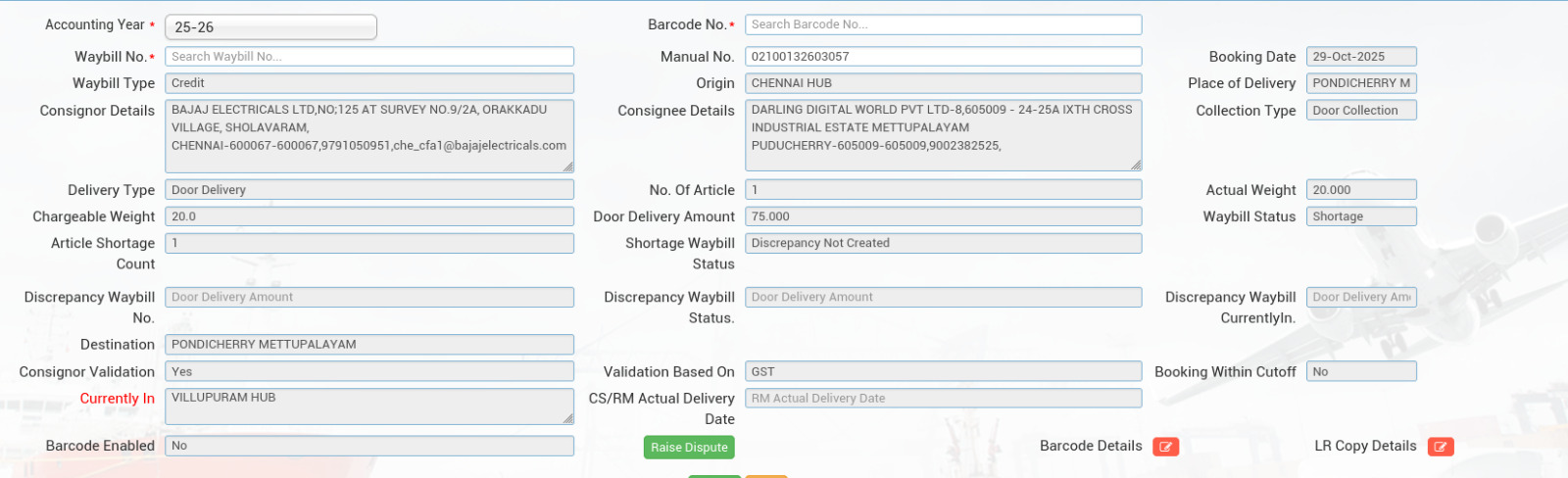Viewport: 1568px width, 478px height.
Task: Click the Barcode No. search field
Action: [943, 24]
